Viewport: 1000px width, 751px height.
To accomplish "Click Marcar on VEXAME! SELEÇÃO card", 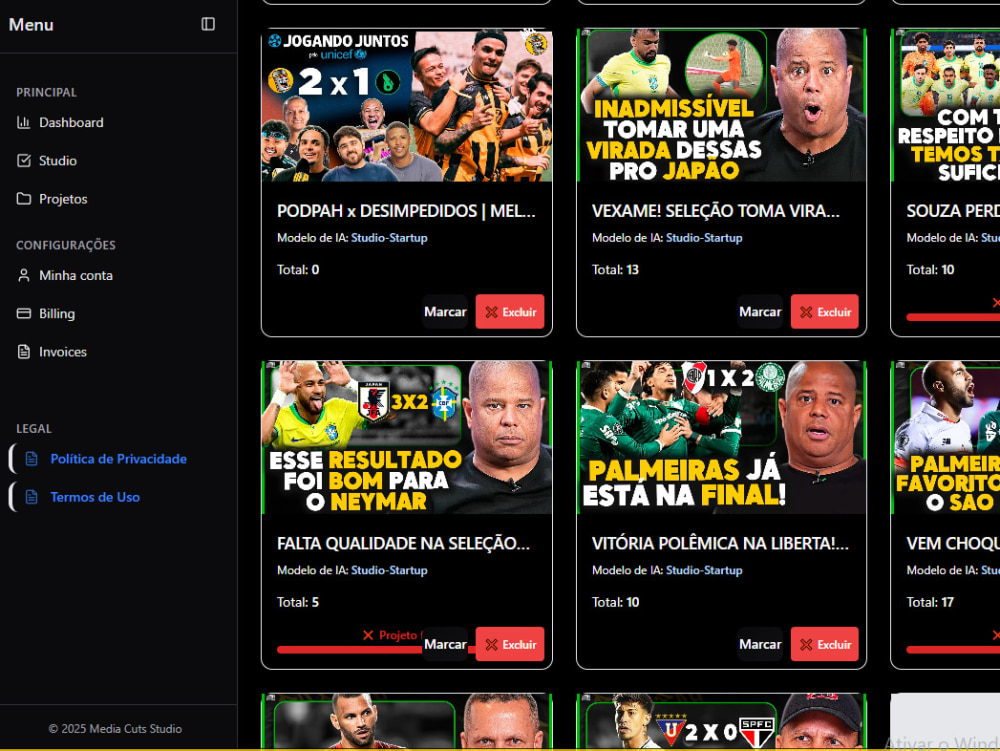I will pyautogui.click(x=760, y=312).
